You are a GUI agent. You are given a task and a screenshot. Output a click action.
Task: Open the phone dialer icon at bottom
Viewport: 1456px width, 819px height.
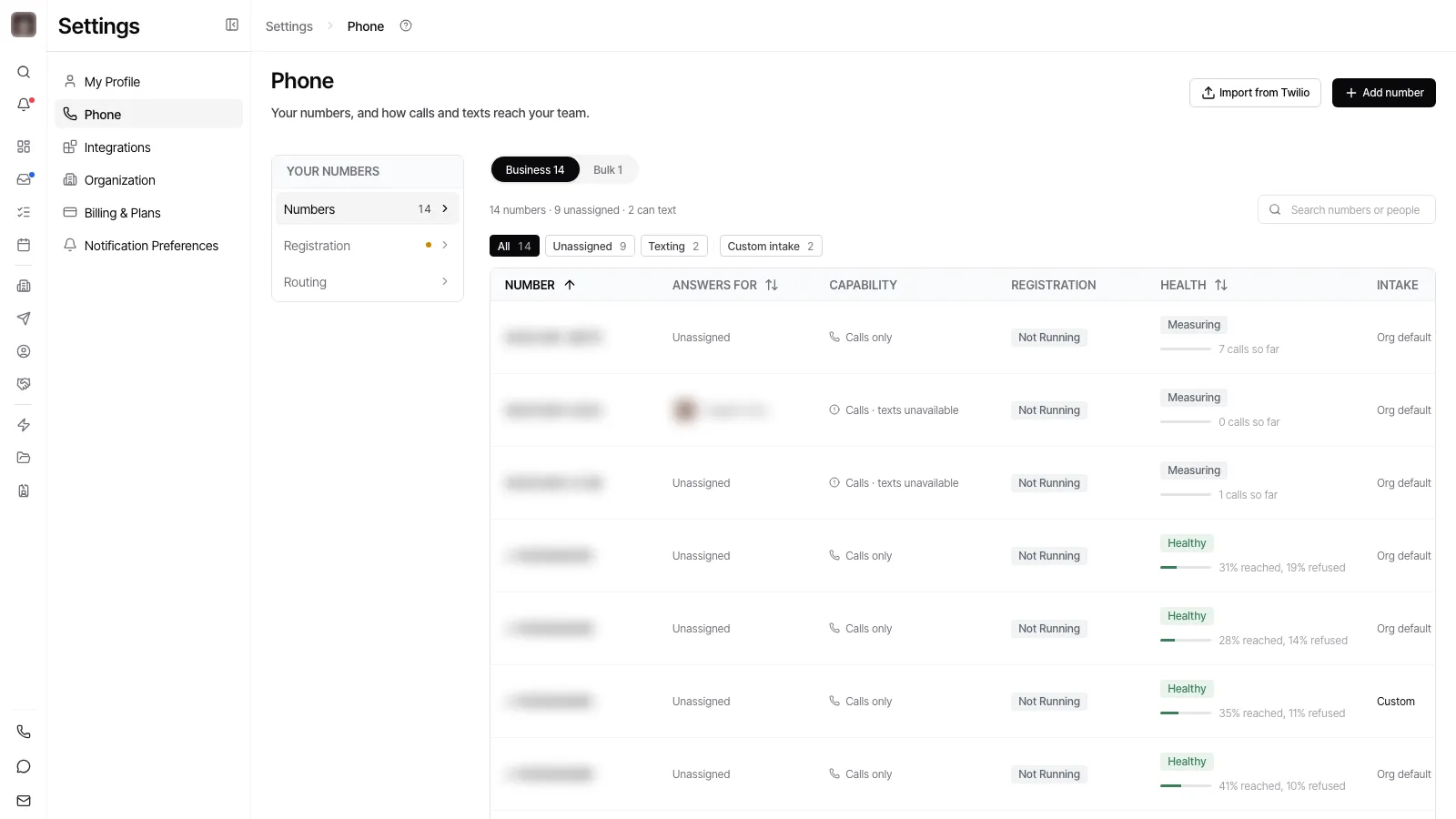coord(24,732)
